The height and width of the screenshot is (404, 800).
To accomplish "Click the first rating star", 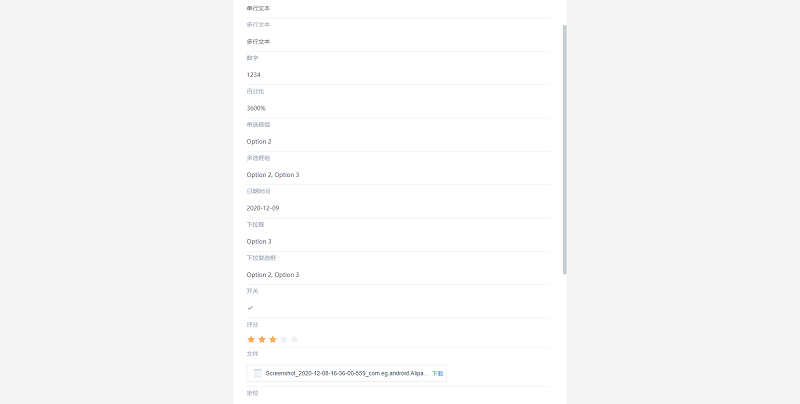I will 251,340.
